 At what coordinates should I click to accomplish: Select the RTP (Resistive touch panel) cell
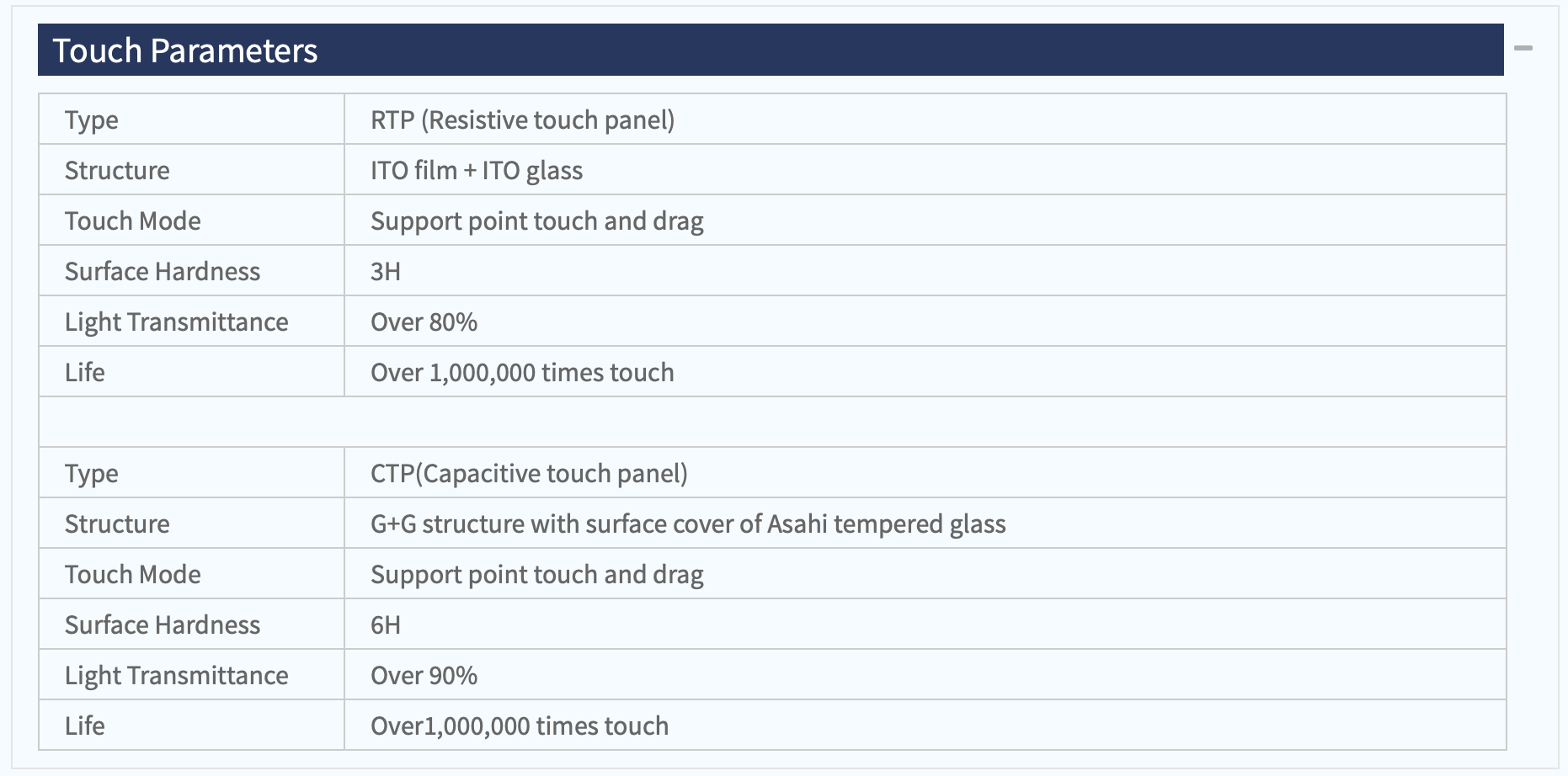click(925, 120)
